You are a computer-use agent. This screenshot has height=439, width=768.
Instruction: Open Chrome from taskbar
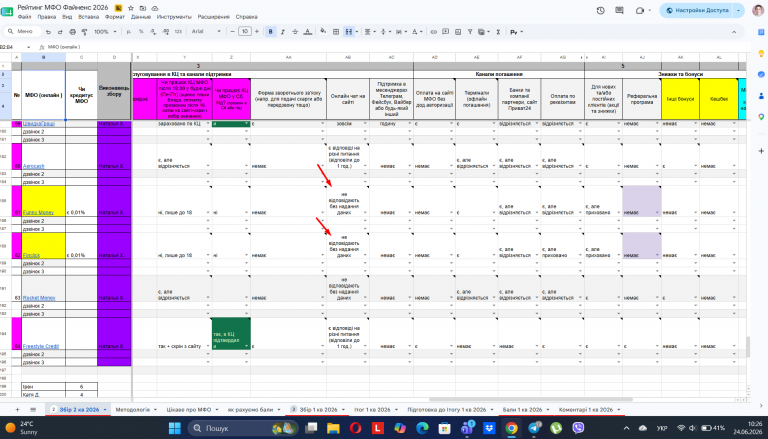pyautogui.click(x=511, y=428)
